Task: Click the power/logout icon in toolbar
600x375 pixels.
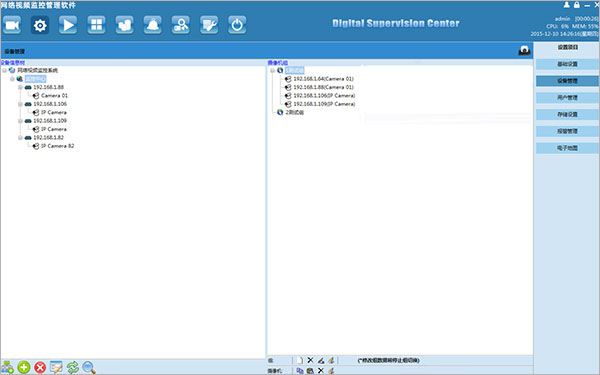Action: (x=237, y=25)
